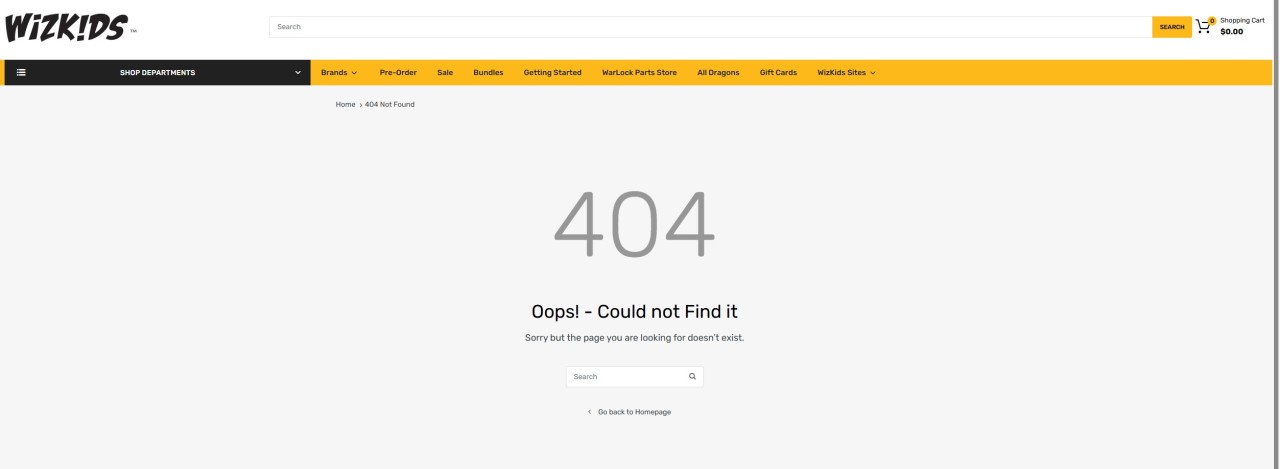Click the hamburger list icon in Shop Departments
The width and height of the screenshot is (1280, 469).
point(21,72)
